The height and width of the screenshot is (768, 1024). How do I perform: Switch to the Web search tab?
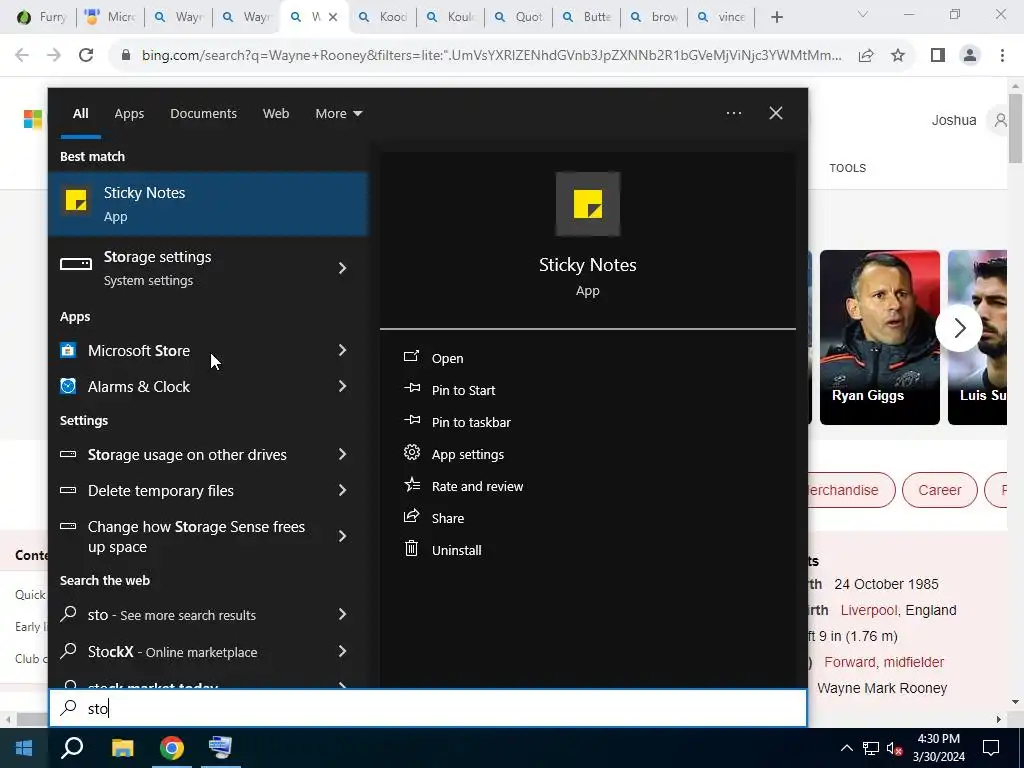click(276, 114)
